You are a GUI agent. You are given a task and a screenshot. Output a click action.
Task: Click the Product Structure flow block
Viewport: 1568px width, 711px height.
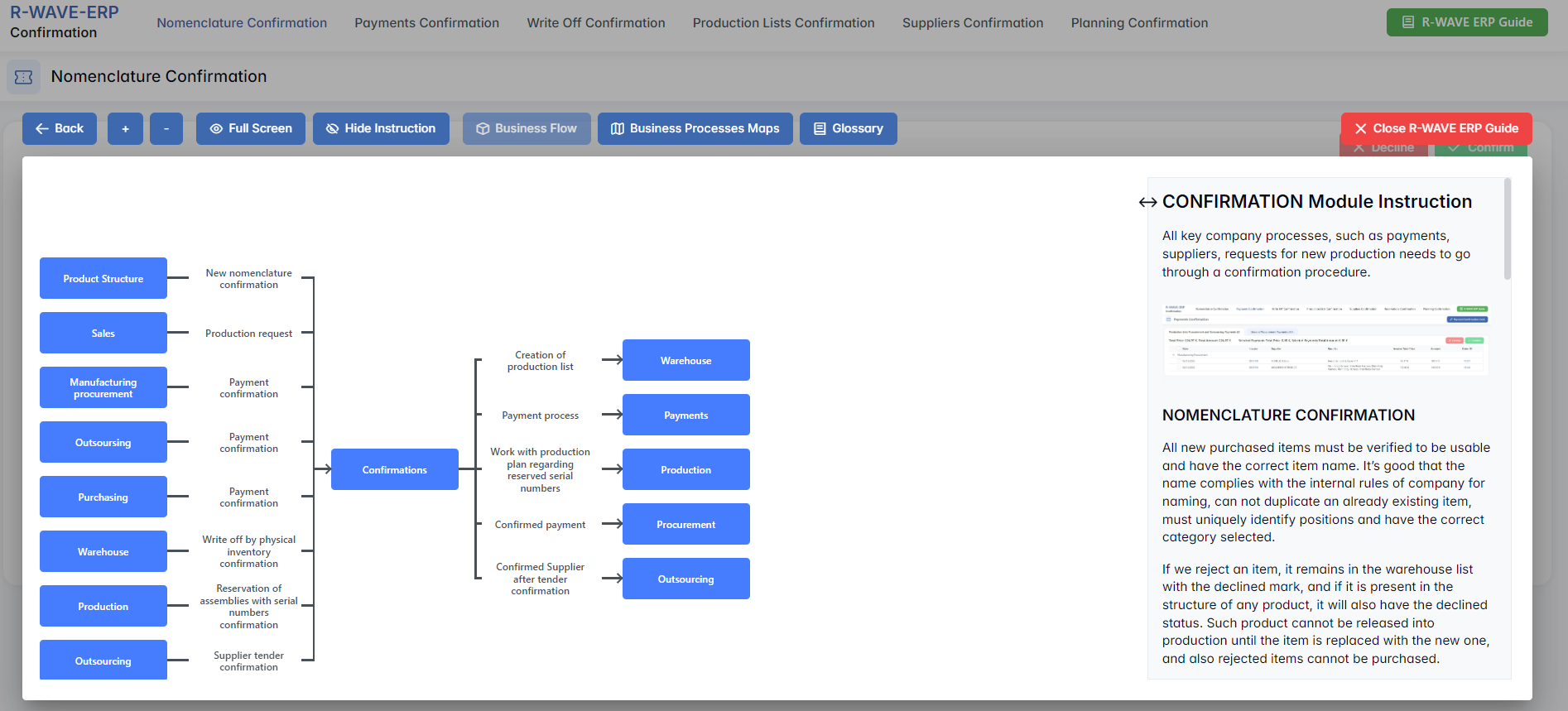point(103,278)
